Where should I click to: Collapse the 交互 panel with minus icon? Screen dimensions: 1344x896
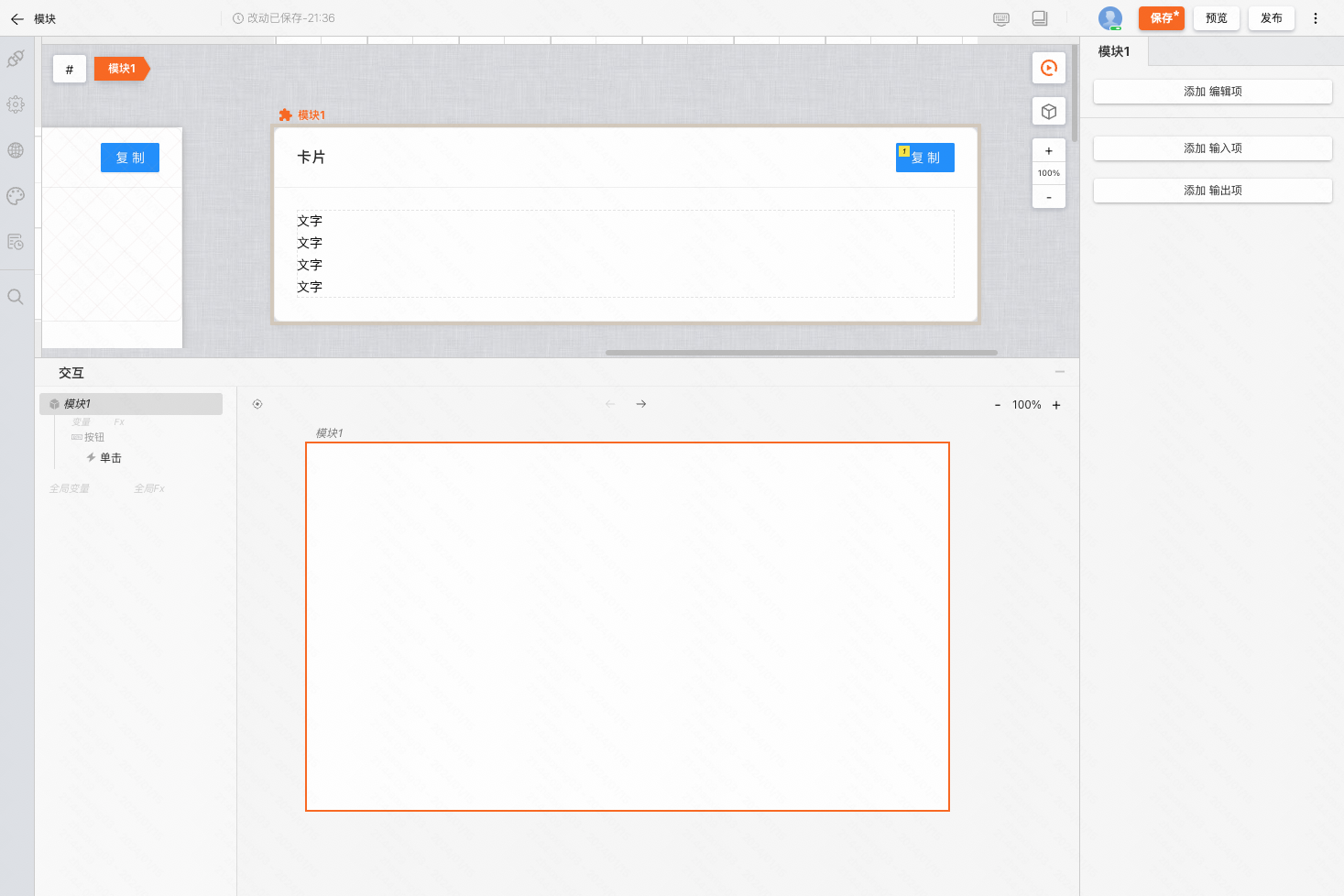point(1060,372)
